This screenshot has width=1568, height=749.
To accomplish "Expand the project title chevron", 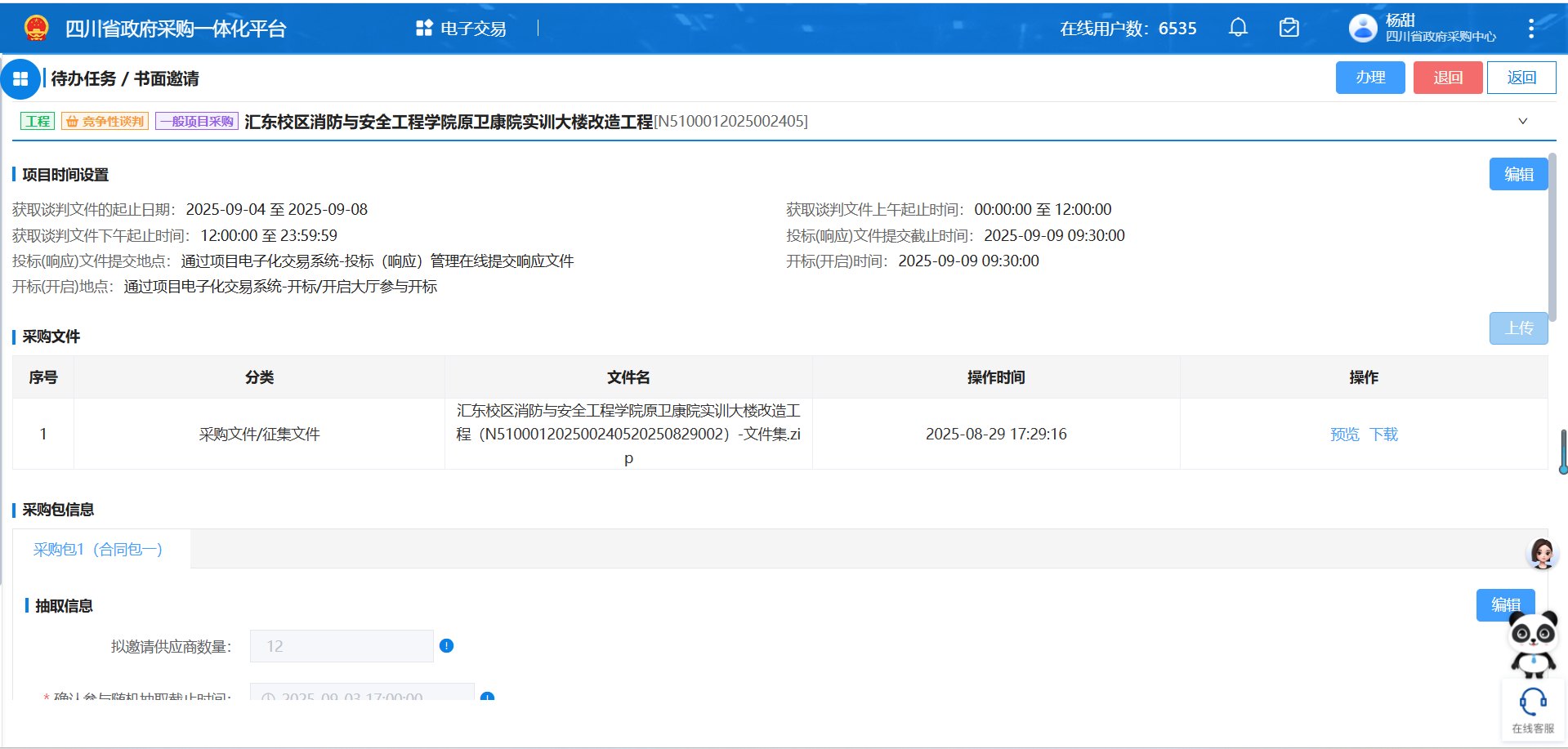I will [x=1522, y=122].
